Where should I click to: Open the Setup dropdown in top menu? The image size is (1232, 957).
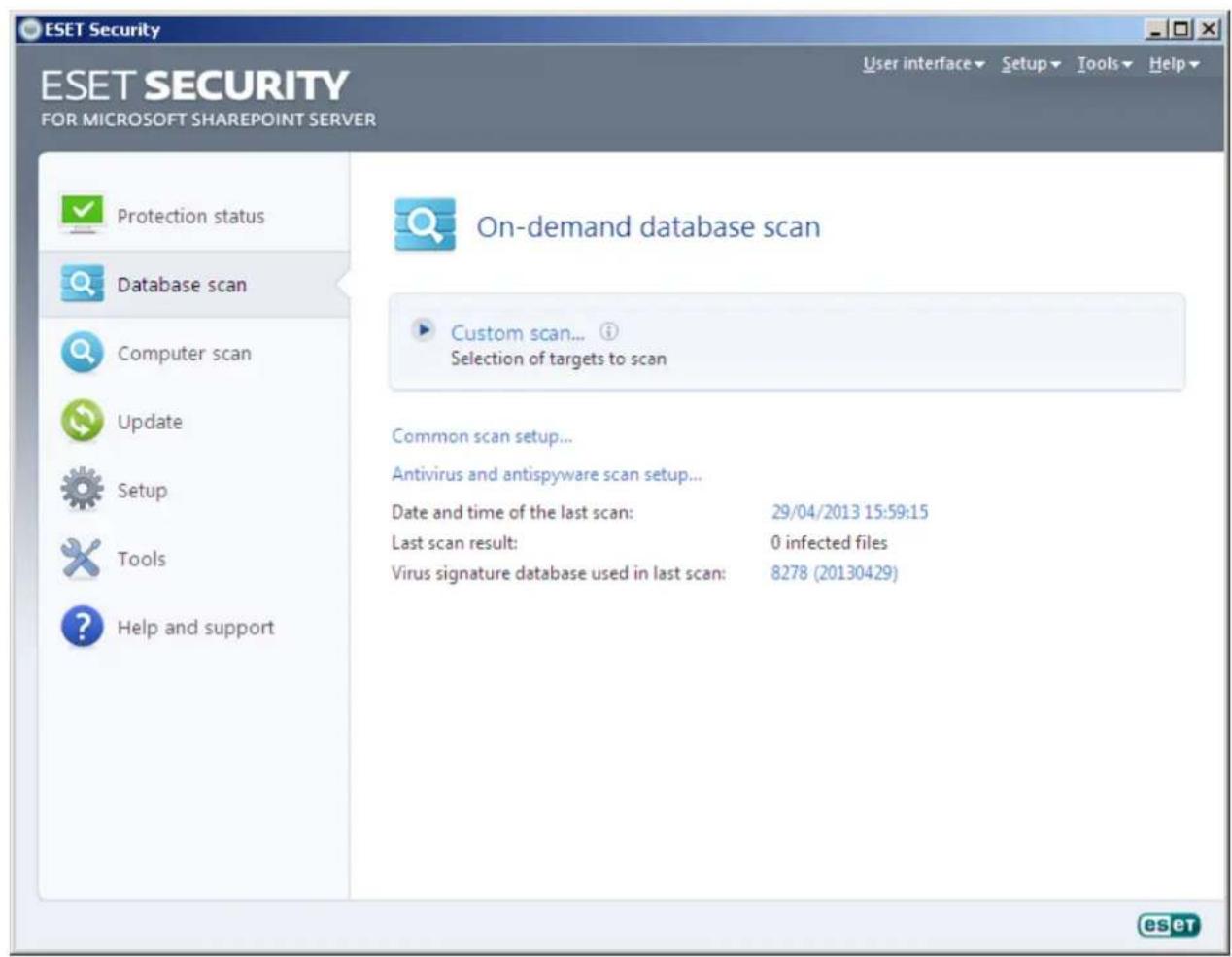[1031, 63]
